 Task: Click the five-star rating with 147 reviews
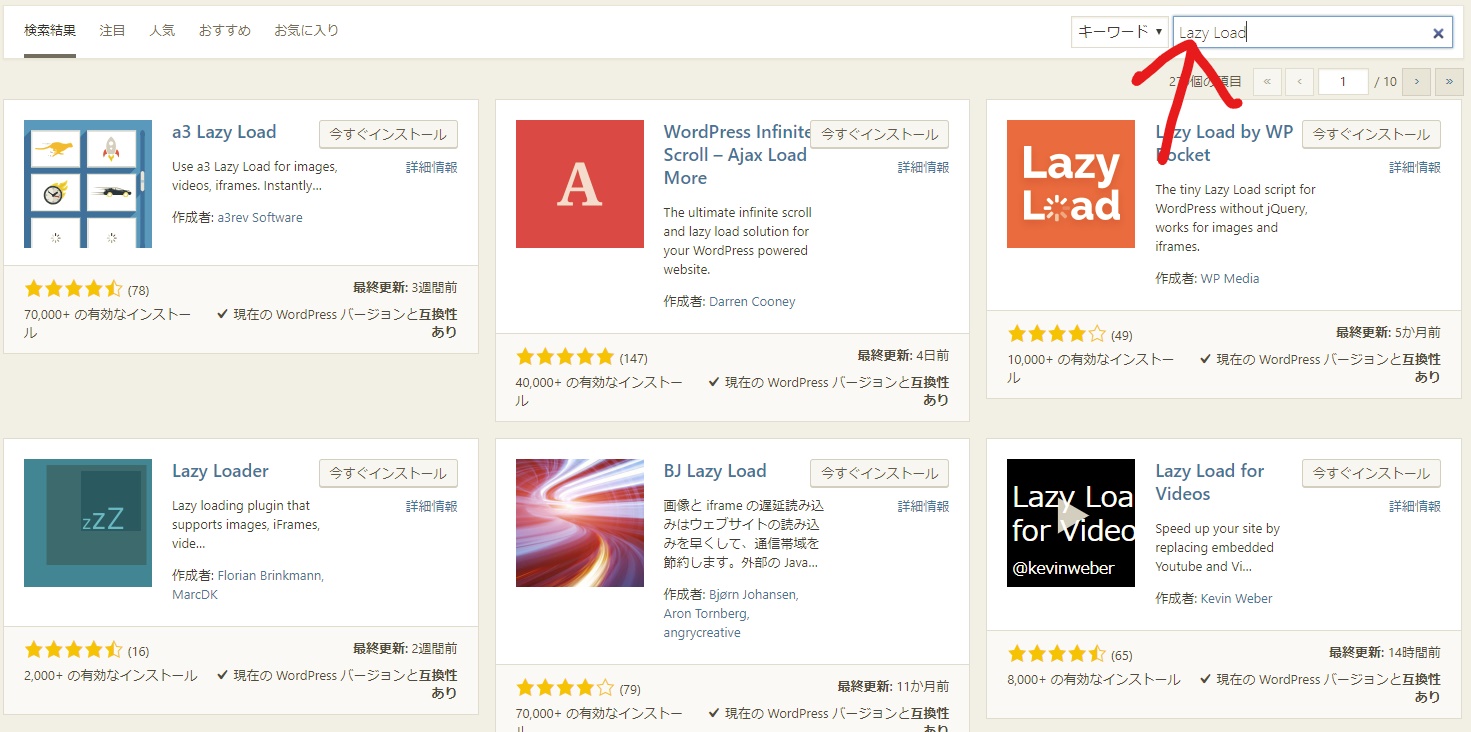565,357
